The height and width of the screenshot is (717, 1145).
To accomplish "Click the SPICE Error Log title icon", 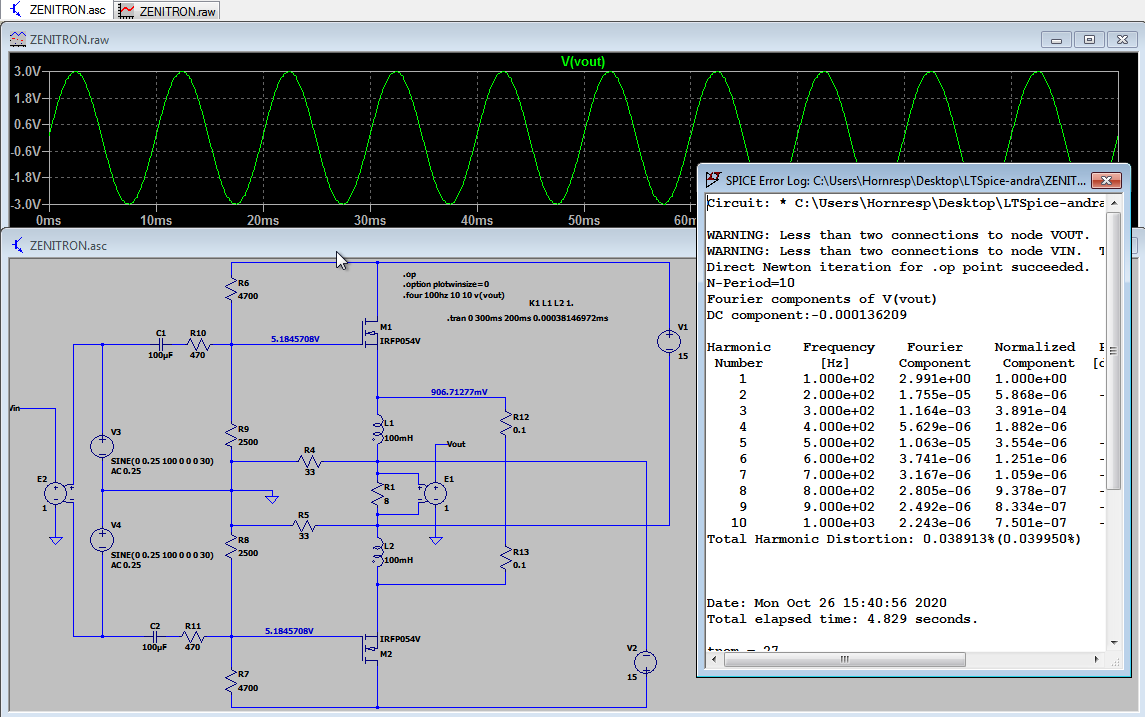I will pos(713,180).
